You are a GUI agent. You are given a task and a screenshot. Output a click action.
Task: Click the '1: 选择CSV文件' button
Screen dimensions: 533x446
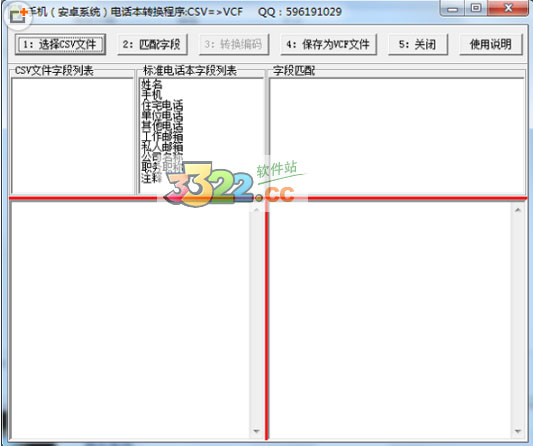pyautogui.click(x=60, y=44)
